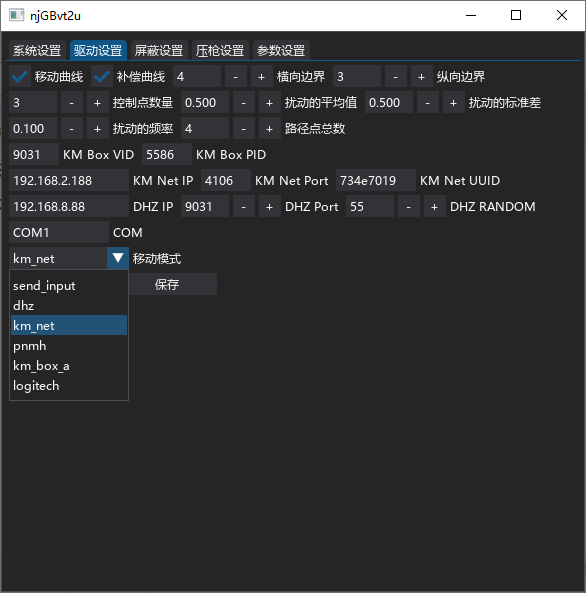586x593 pixels.
Task: Increase DHZ RANDOM with plus button
Action: pyautogui.click(x=434, y=206)
